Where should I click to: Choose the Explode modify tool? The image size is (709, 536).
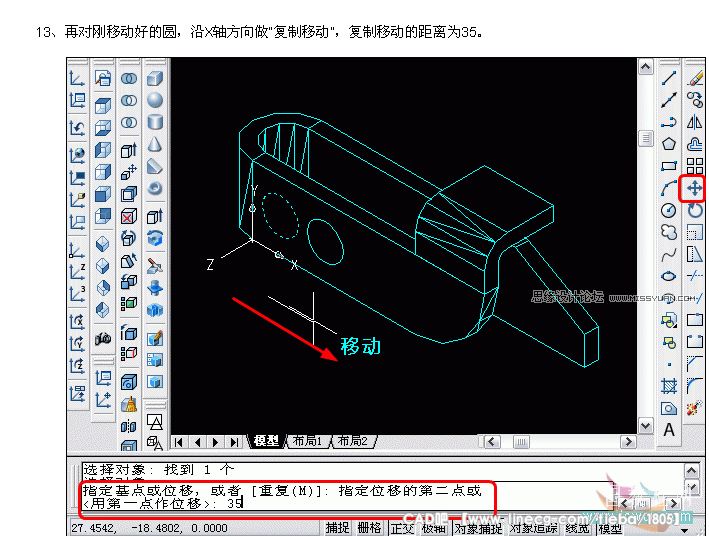pyautogui.click(x=693, y=408)
